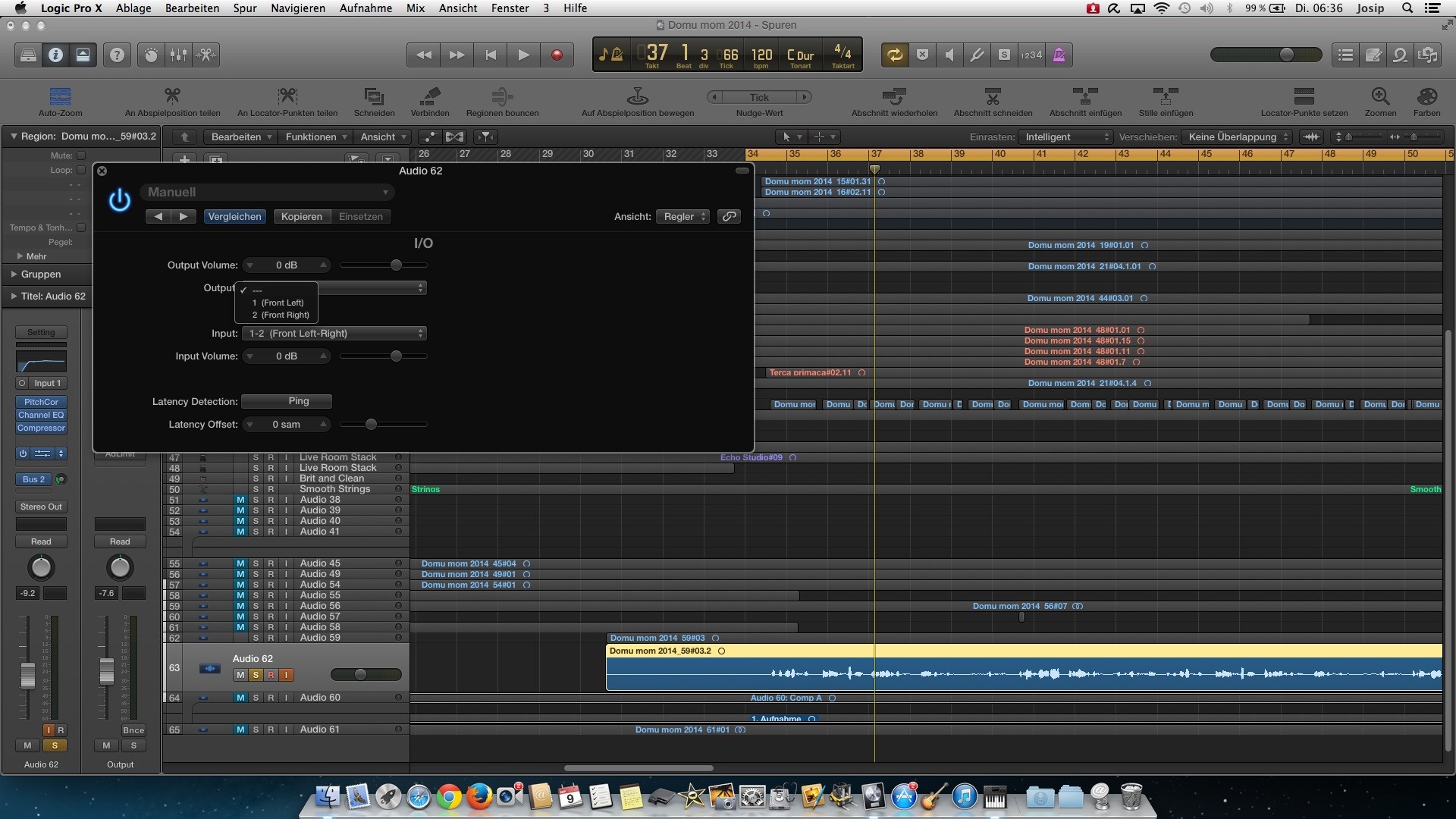
Task: Click the Regionen bouncen icon
Action: pyautogui.click(x=502, y=97)
